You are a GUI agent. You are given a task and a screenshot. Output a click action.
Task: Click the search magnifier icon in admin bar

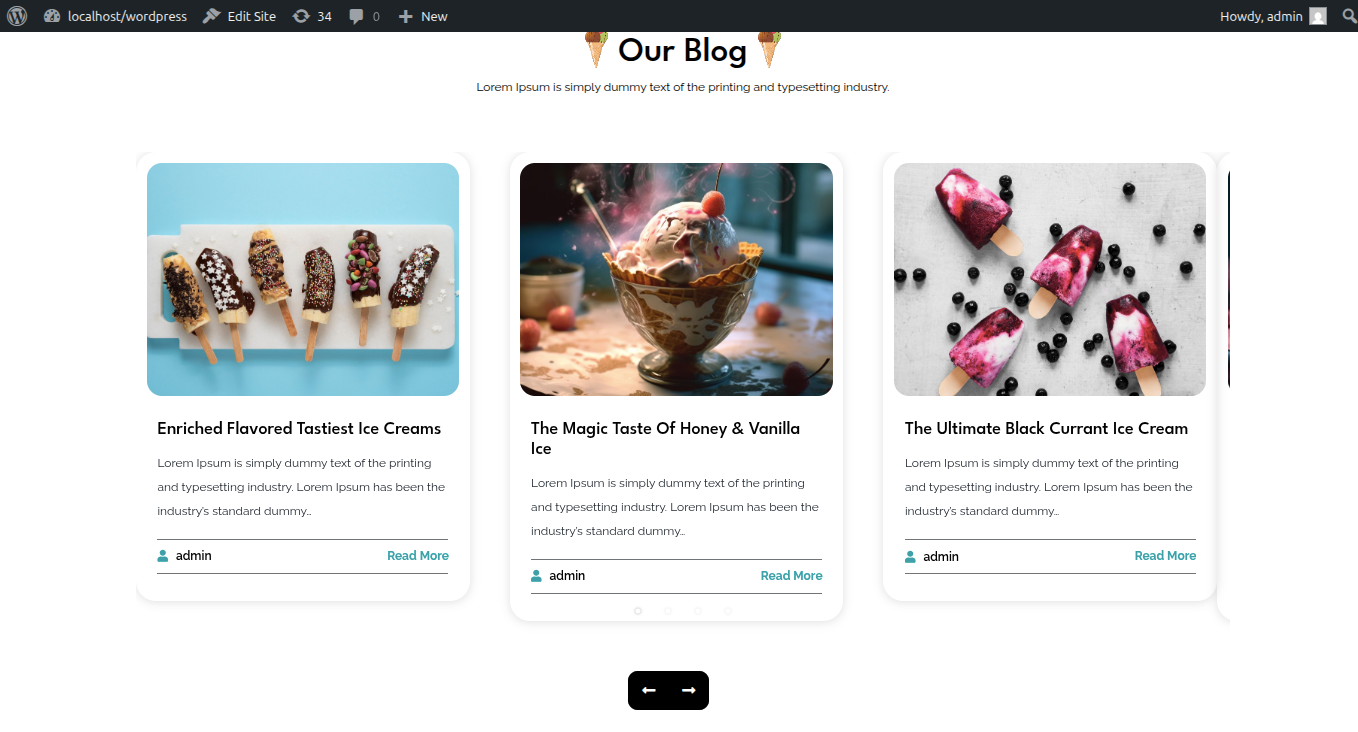pos(1349,16)
